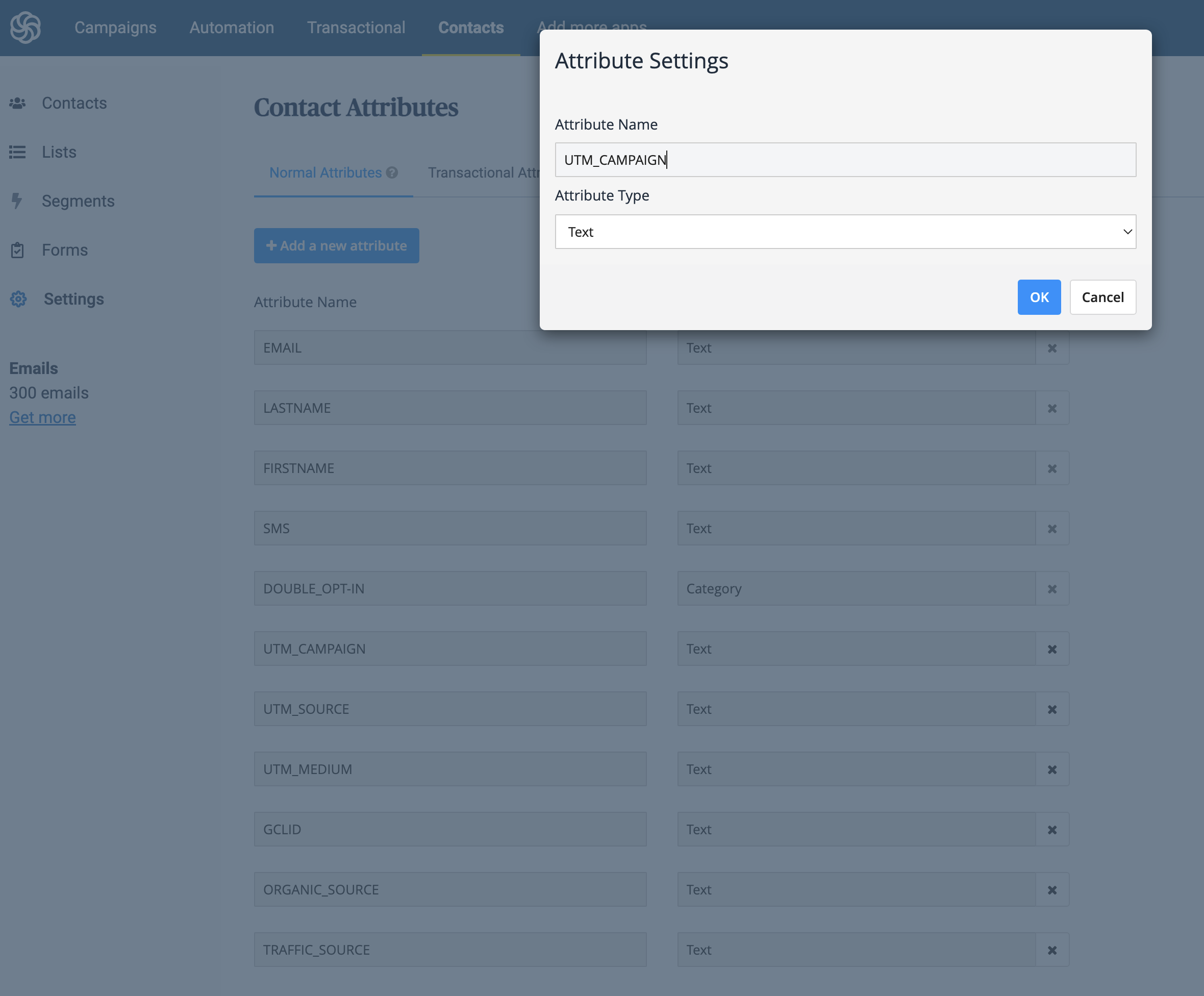Delete the UTM_SOURCE attribute with its X
The image size is (1204, 996).
pos(1051,709)
